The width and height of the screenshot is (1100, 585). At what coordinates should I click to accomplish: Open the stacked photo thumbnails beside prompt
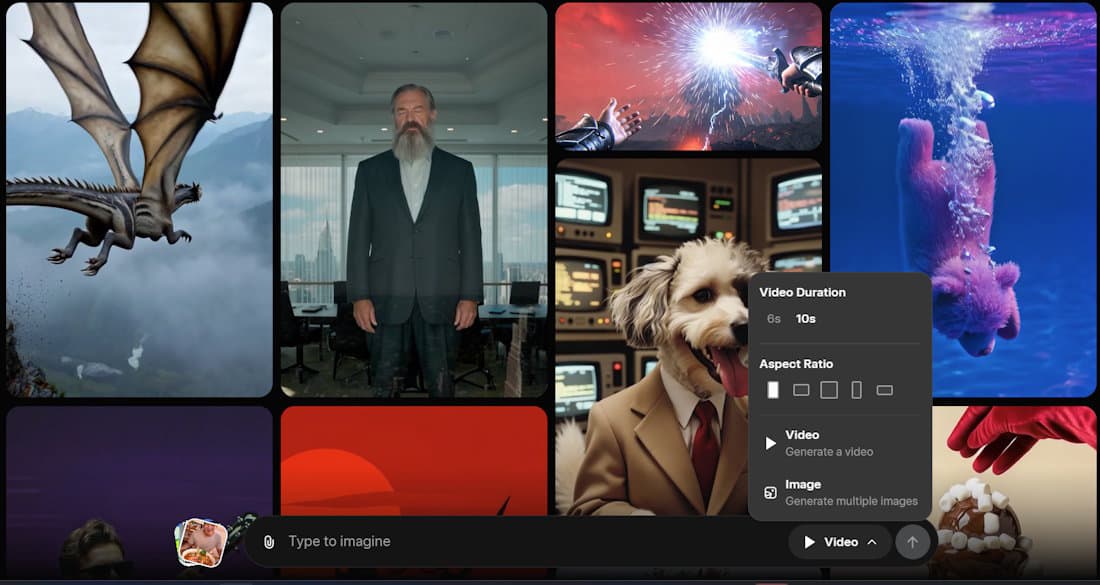click(201, 543)
